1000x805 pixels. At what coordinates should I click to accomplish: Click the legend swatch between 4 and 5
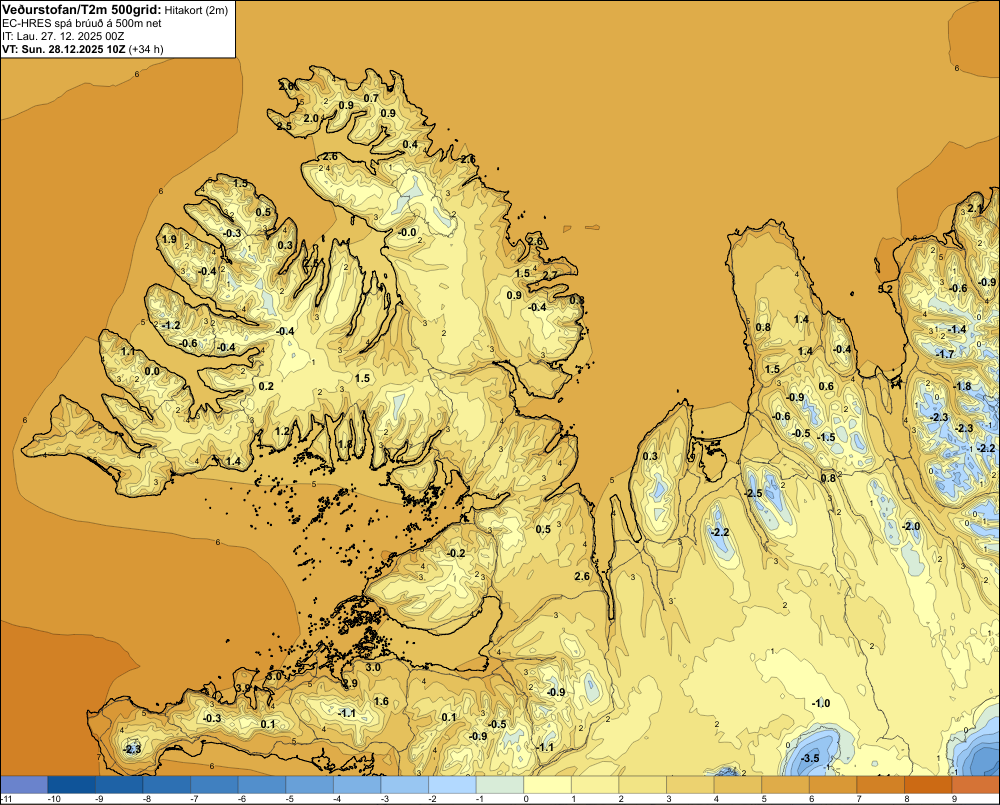click(x=739, y=784)
